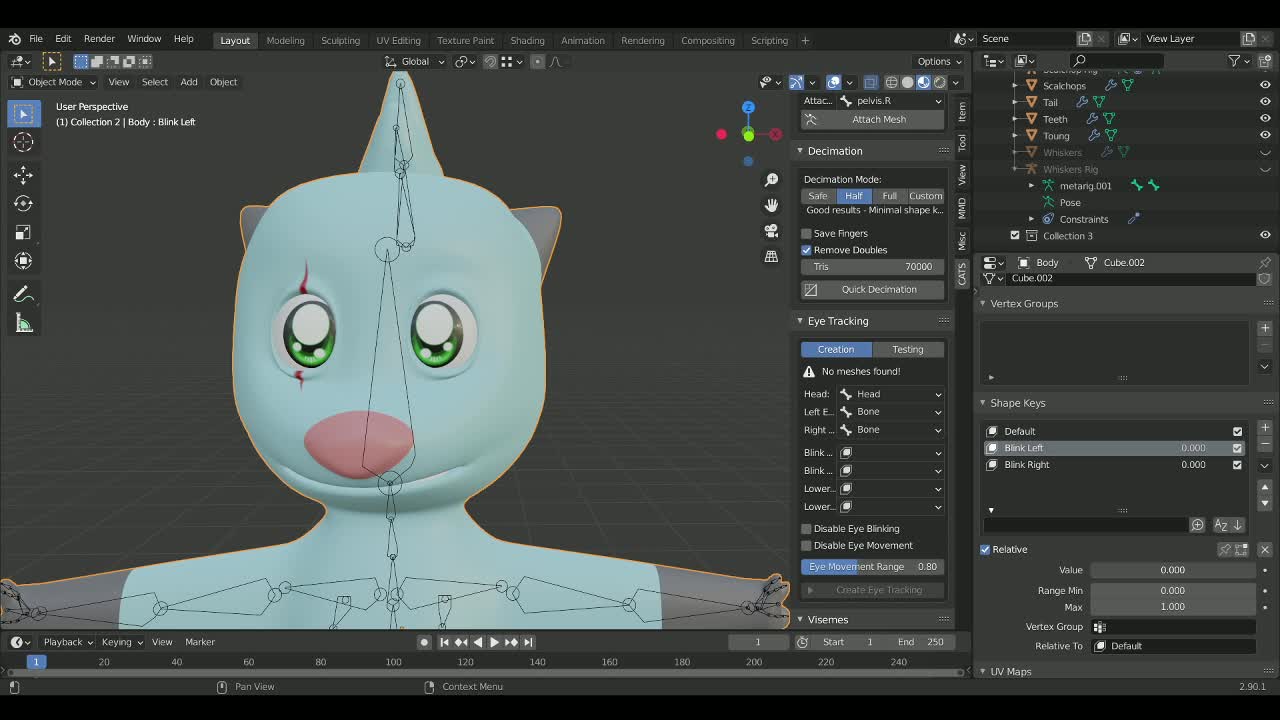Select the Annotate tool
Viewport: 1280px width, 720px height.
tap(23, 294)
